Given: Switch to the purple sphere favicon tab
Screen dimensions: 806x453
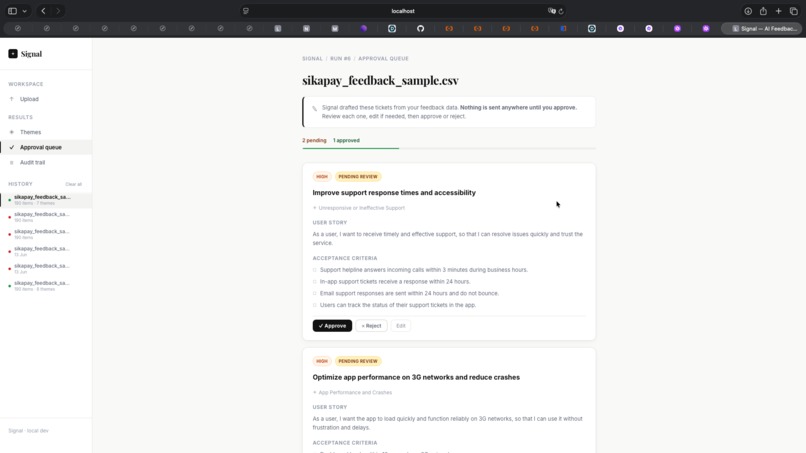Looking at the screenshot, I should pyautogui.click(x=363, y=29).
